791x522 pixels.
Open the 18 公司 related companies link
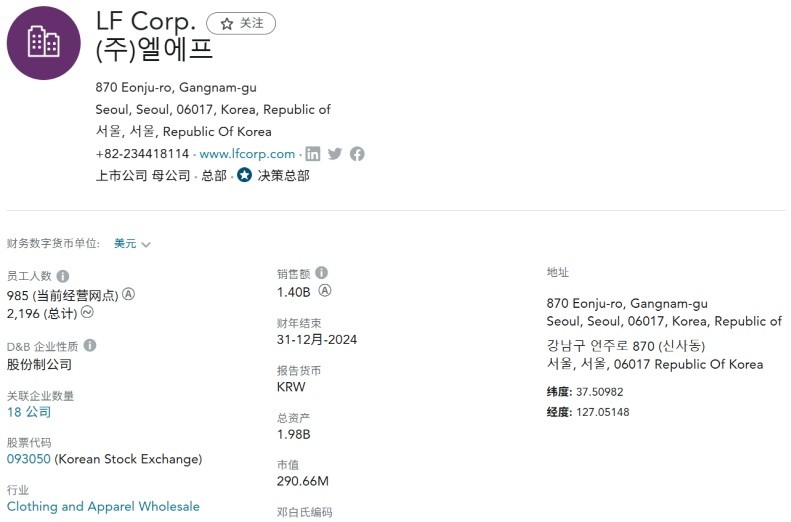[x=29, y=412]
